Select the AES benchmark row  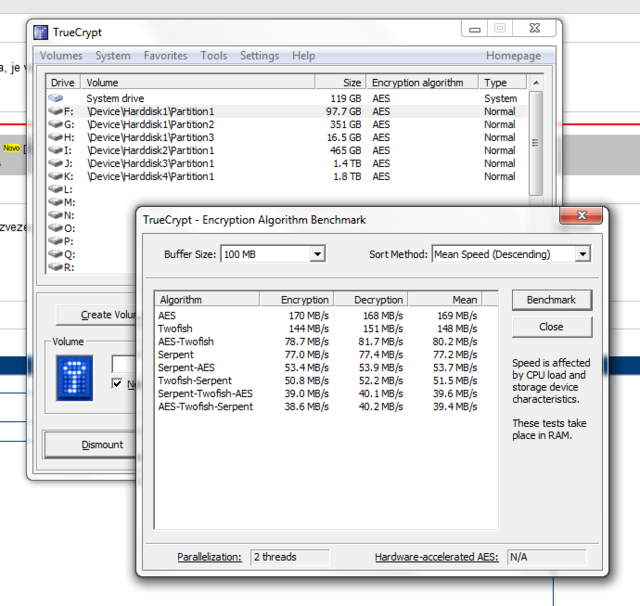(x=326, y=315)
